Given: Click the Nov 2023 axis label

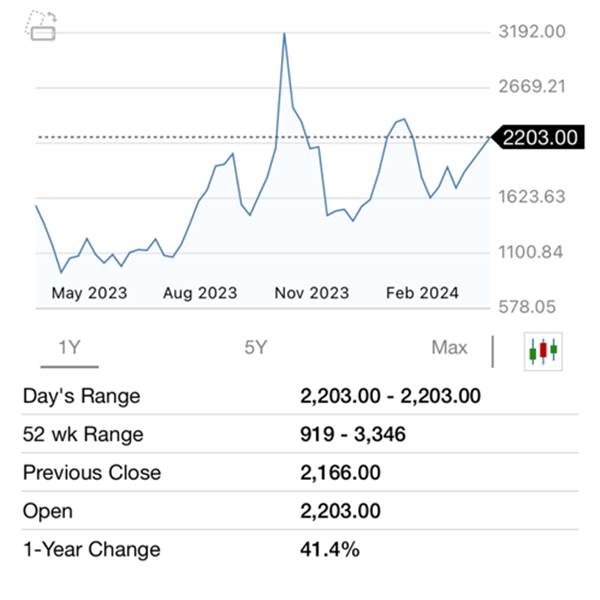Looking at the screenshot, I should click(311, 293).
